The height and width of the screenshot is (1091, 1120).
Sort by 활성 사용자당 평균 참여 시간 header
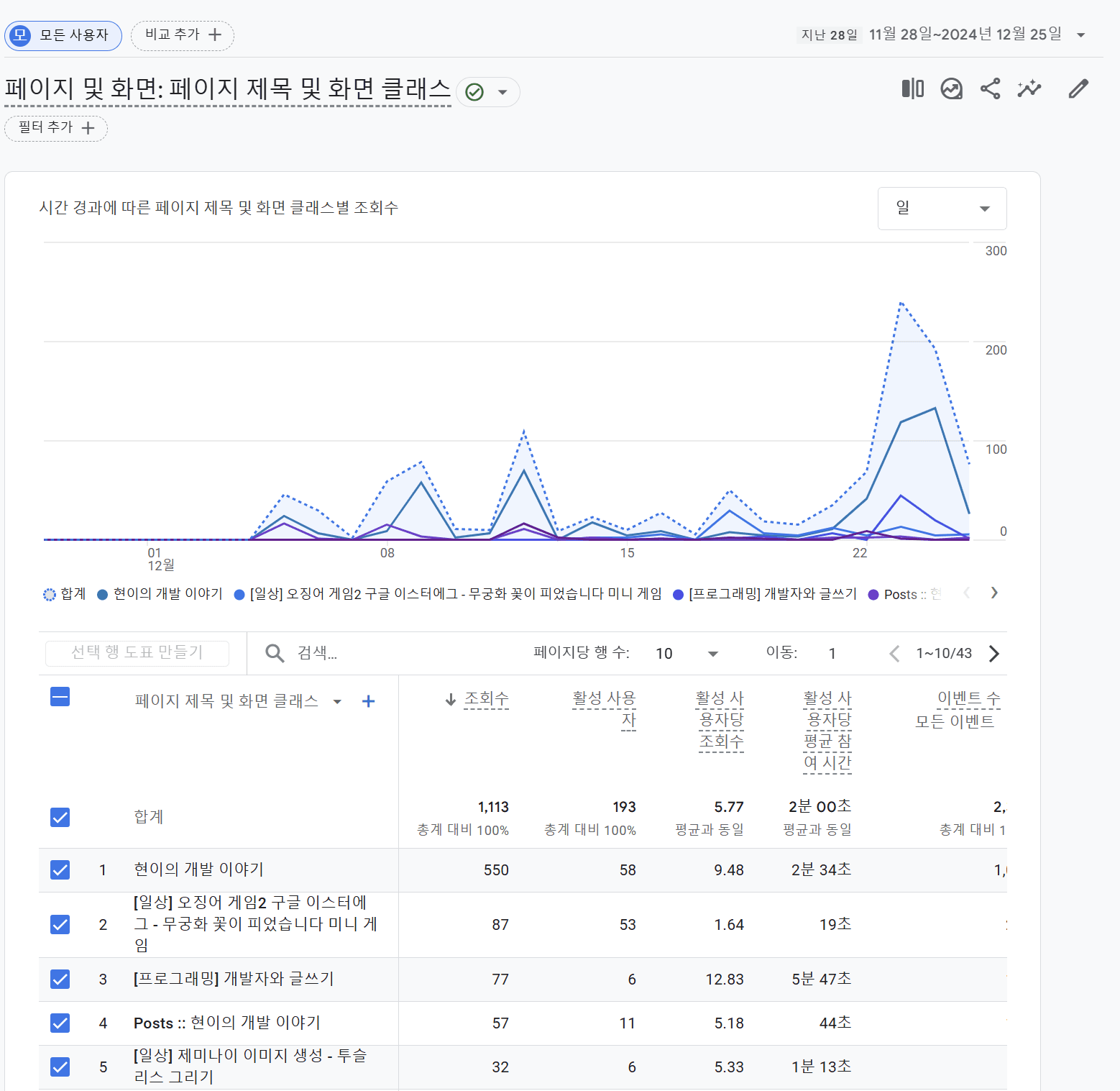click(x=827, y=731)
